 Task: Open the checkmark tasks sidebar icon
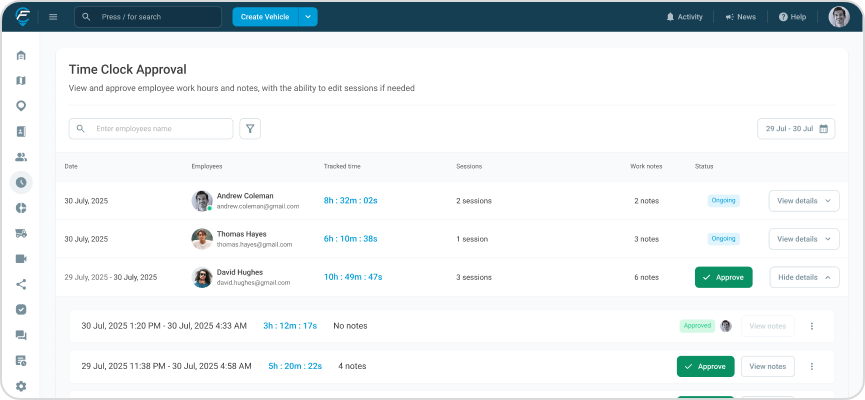[x=21, y=310]
